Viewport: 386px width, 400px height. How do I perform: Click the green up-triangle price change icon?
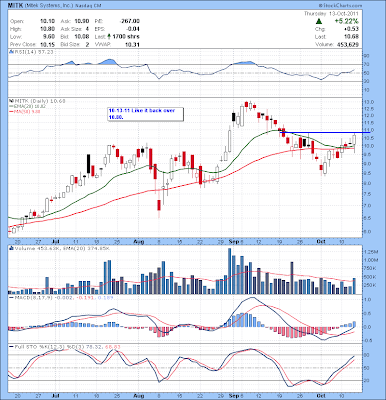[319, 21]
